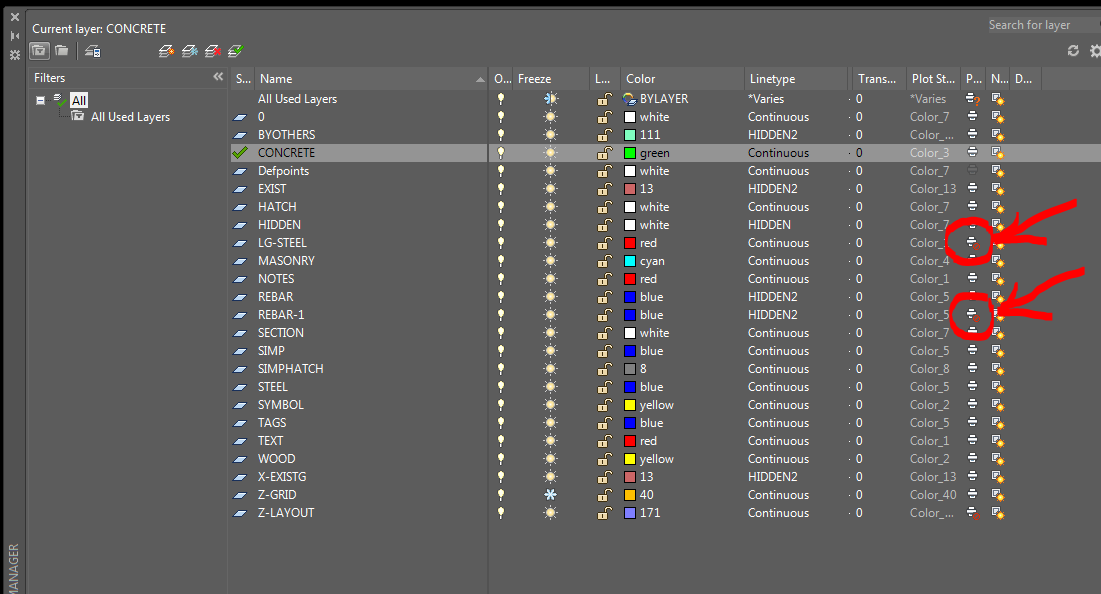Lock the MASONRY layer
This screenshot has height=594, width=1101.
click(604, 260)
